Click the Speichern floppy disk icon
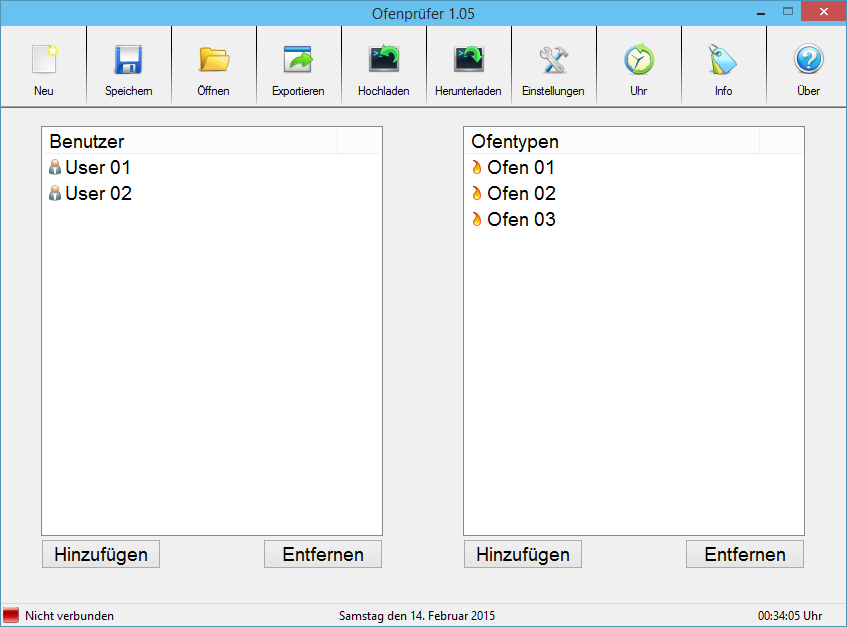Viewport: 847px width, 627px height. (128, 60)
